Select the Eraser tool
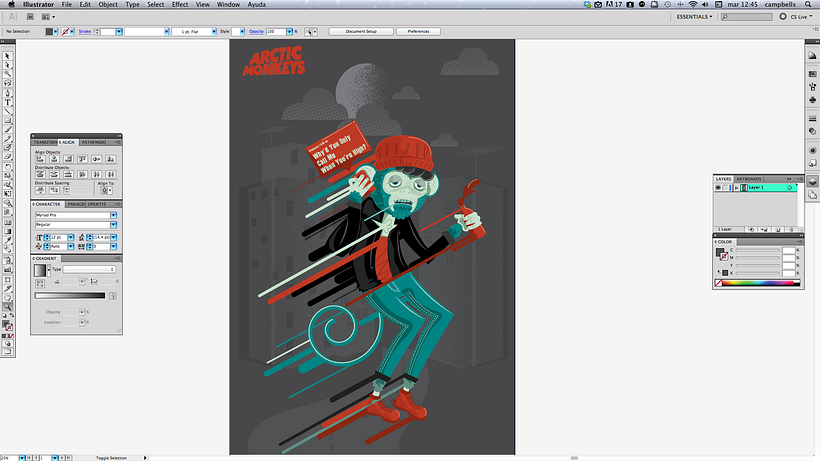Image resolution: width=820 pixels, height=461 pixels. pos(7,157)
